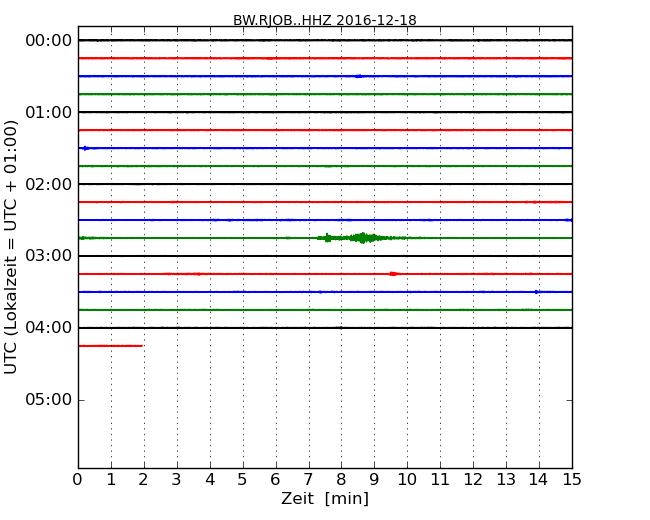Select the 00:00 y-axis tick label

49,41
